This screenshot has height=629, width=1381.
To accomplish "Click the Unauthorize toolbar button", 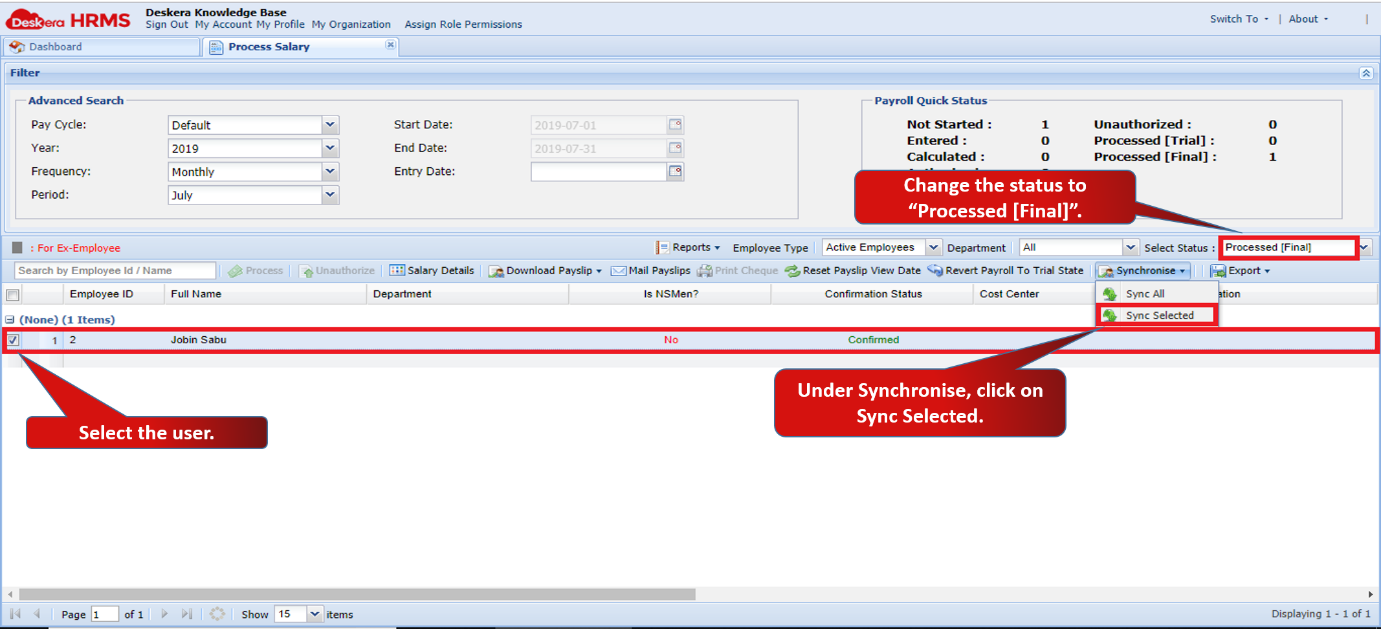I will click(337, 271).
